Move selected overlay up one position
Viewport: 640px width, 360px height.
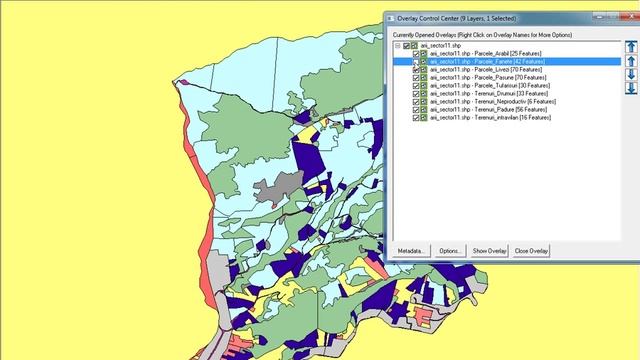click(x=631, y=61)
